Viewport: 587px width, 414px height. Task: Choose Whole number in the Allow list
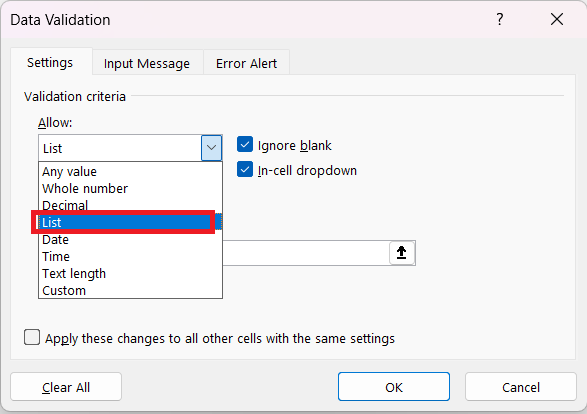[130, 188]
